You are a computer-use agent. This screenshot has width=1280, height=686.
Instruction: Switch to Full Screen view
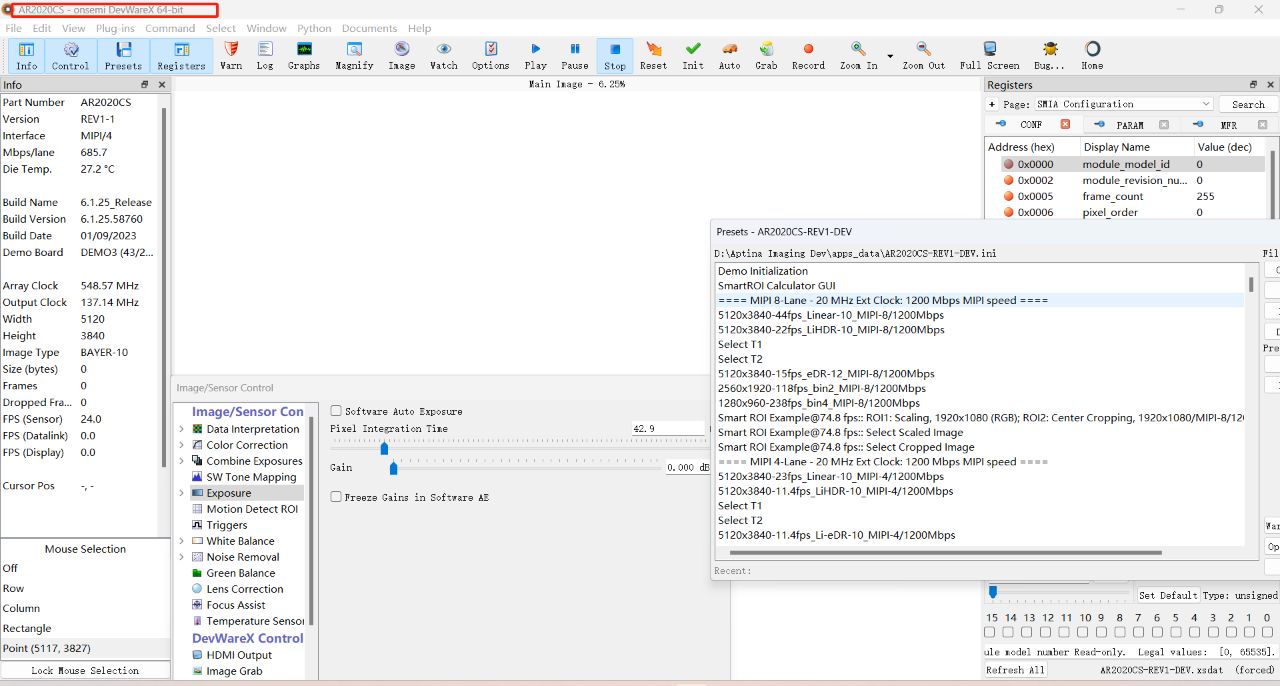(990, 55)
